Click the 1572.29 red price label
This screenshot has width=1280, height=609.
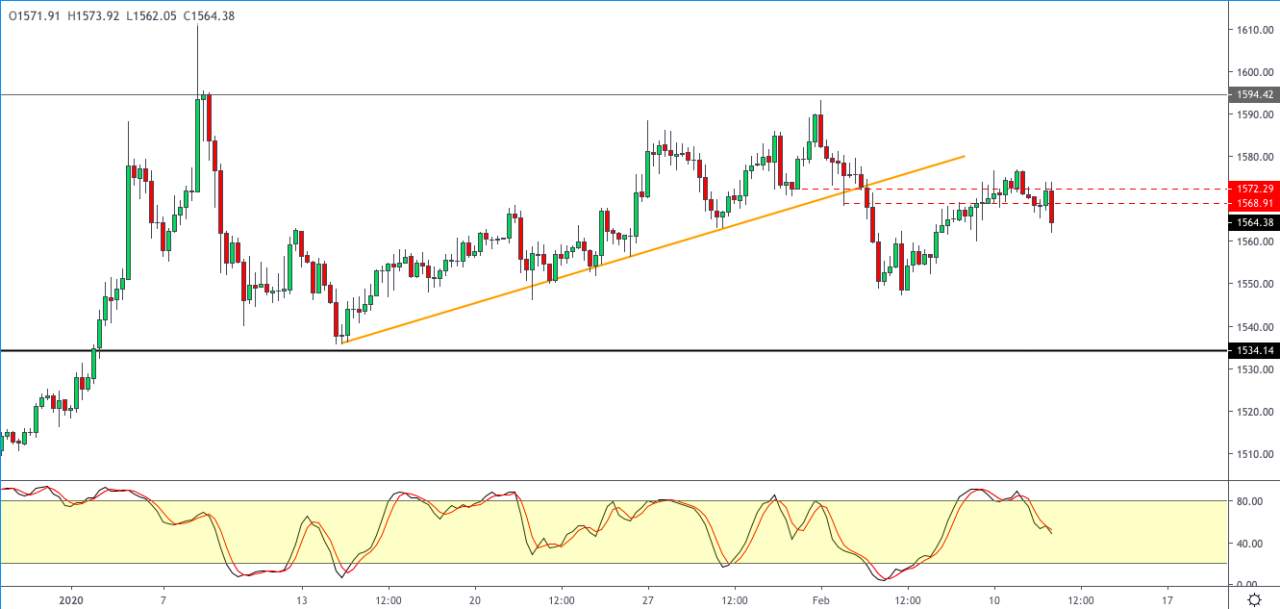point(1254,188)
